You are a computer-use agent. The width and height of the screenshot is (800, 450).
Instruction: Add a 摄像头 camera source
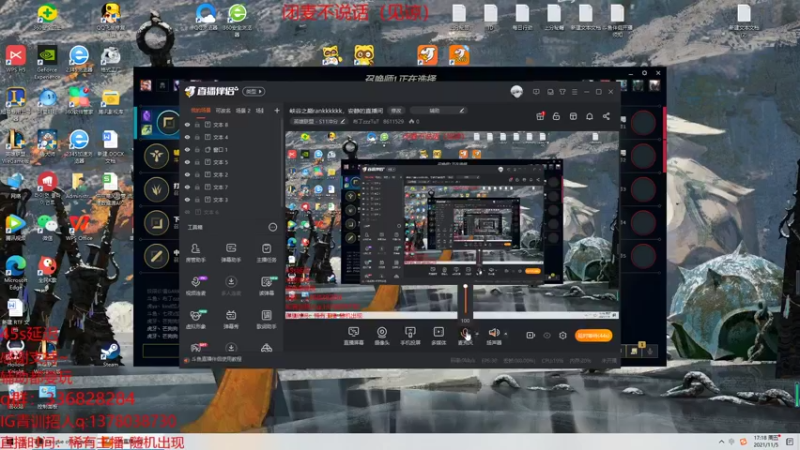[x=382, y=336]
